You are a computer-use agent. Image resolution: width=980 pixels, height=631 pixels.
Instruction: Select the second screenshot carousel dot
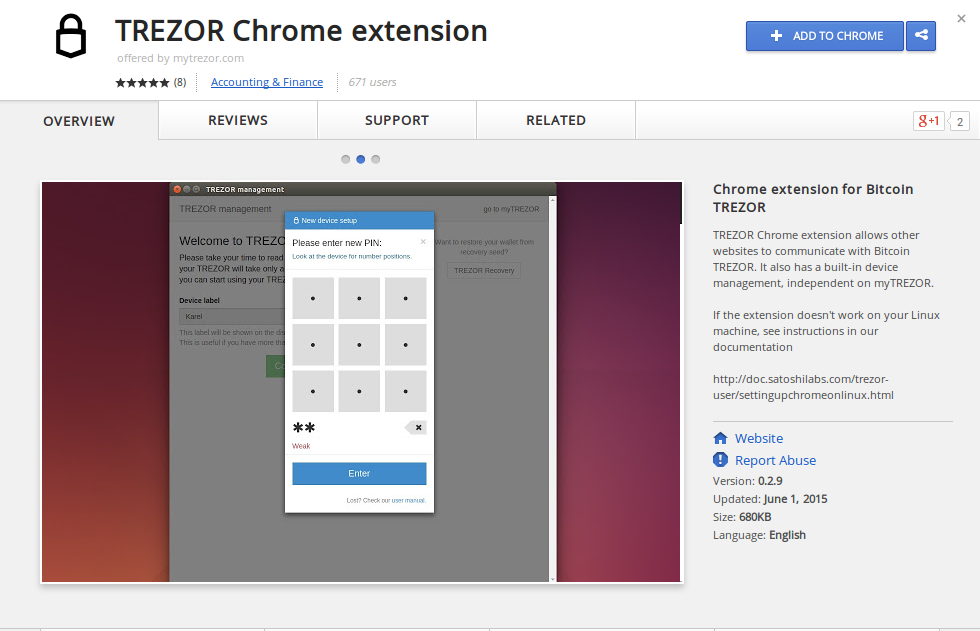tap(361, 159)
